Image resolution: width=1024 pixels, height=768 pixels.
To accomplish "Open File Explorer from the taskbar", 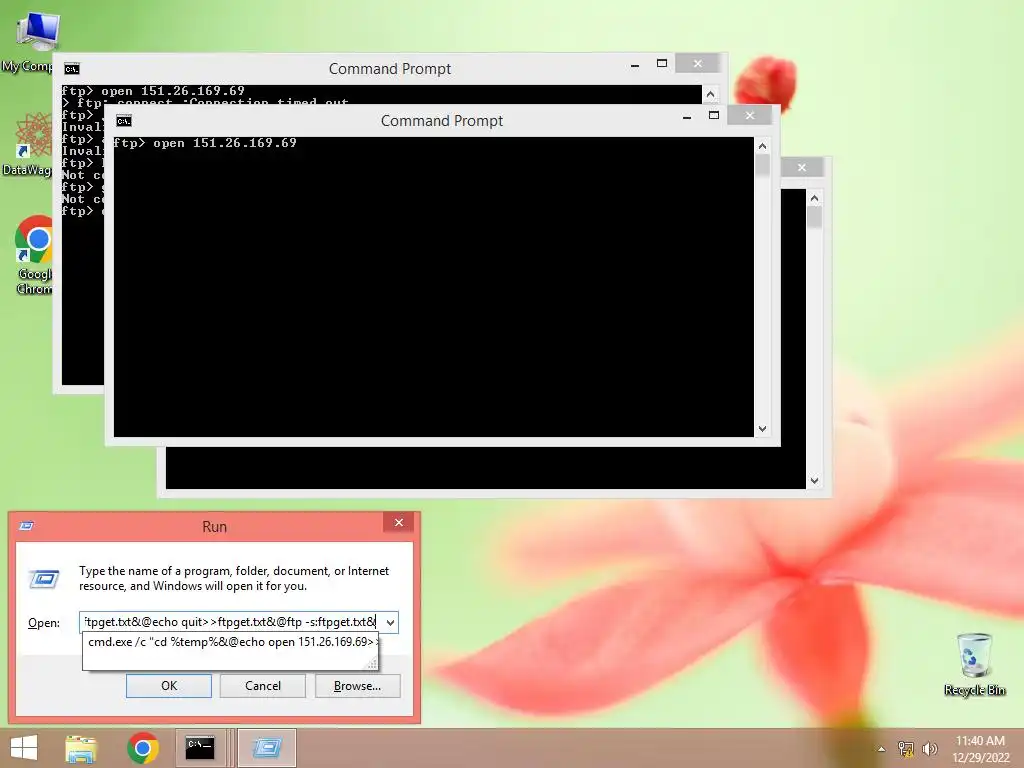I will click(x=81, y=748).
